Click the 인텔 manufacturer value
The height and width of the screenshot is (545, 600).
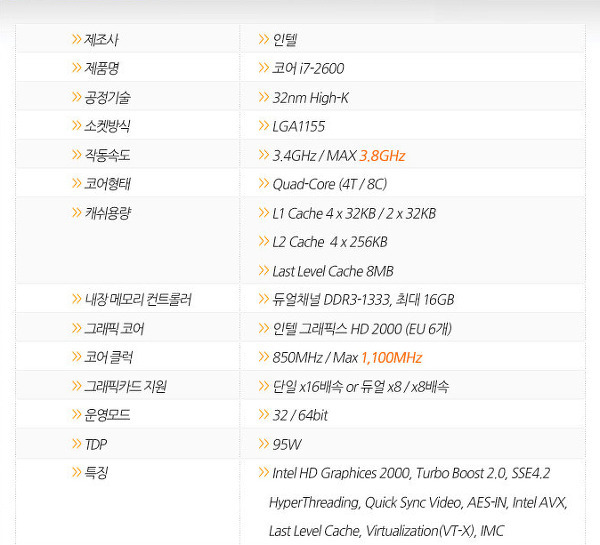[285, 39]
